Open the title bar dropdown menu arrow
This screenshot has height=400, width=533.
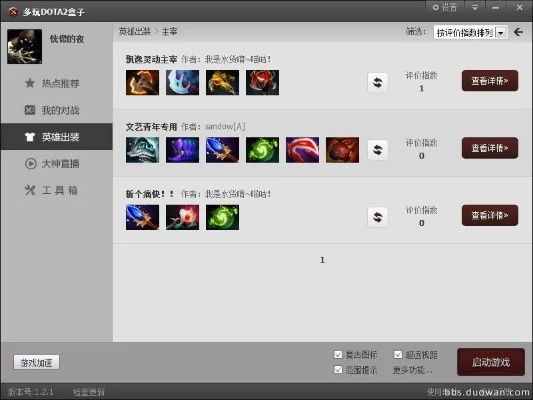tap(475, 7)
